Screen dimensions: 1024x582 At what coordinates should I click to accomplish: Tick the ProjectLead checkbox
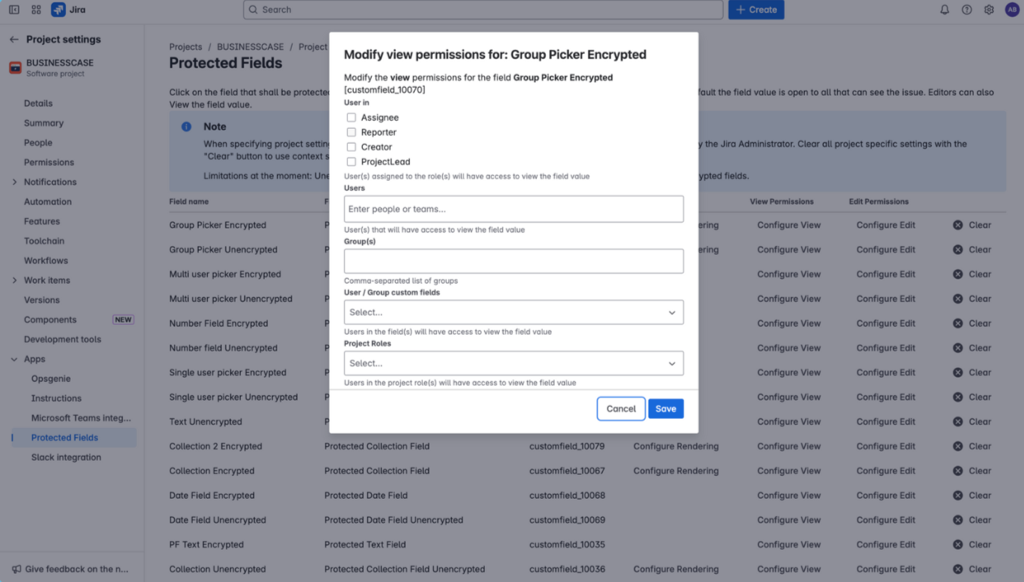(x=351, y=162)
